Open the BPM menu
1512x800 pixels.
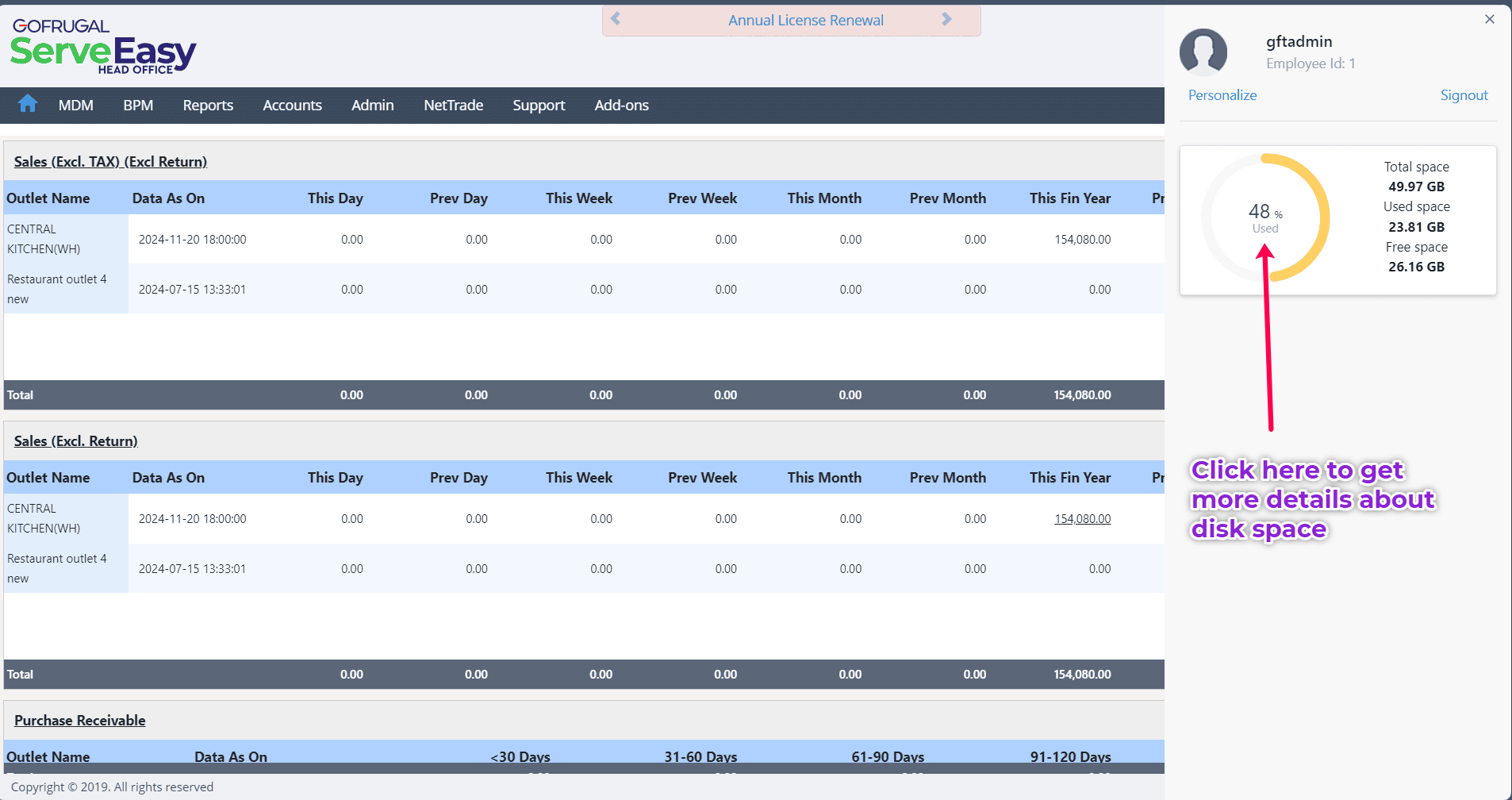[138, 106]
